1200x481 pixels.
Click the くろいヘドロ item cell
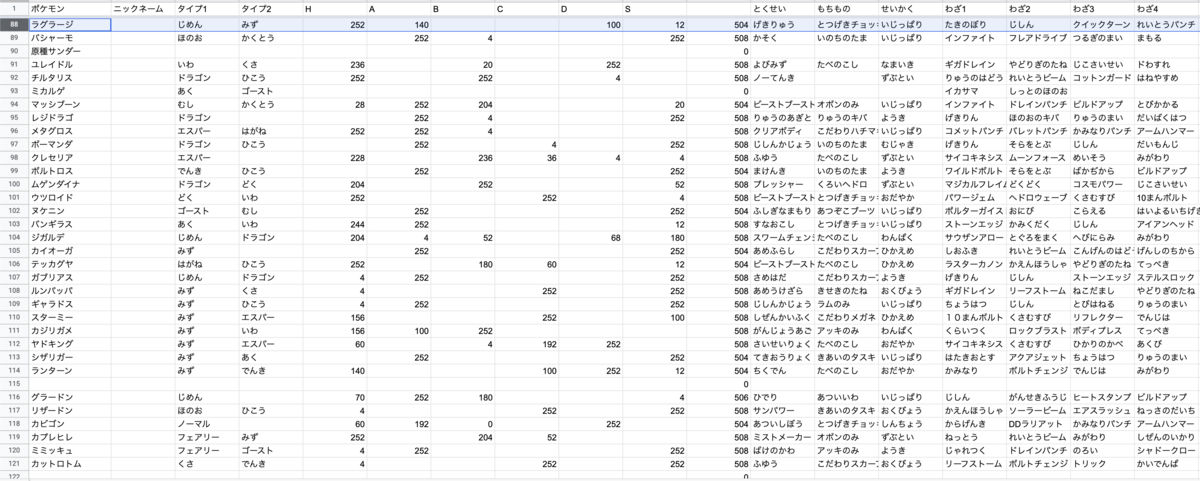click(846, 185)
